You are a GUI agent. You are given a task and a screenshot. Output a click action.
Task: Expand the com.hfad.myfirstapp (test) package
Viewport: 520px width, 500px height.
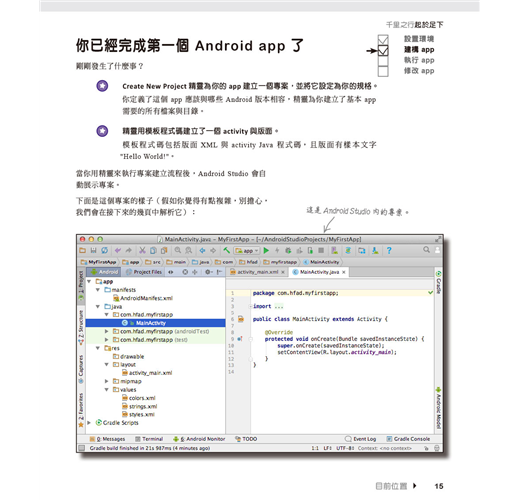107,340
